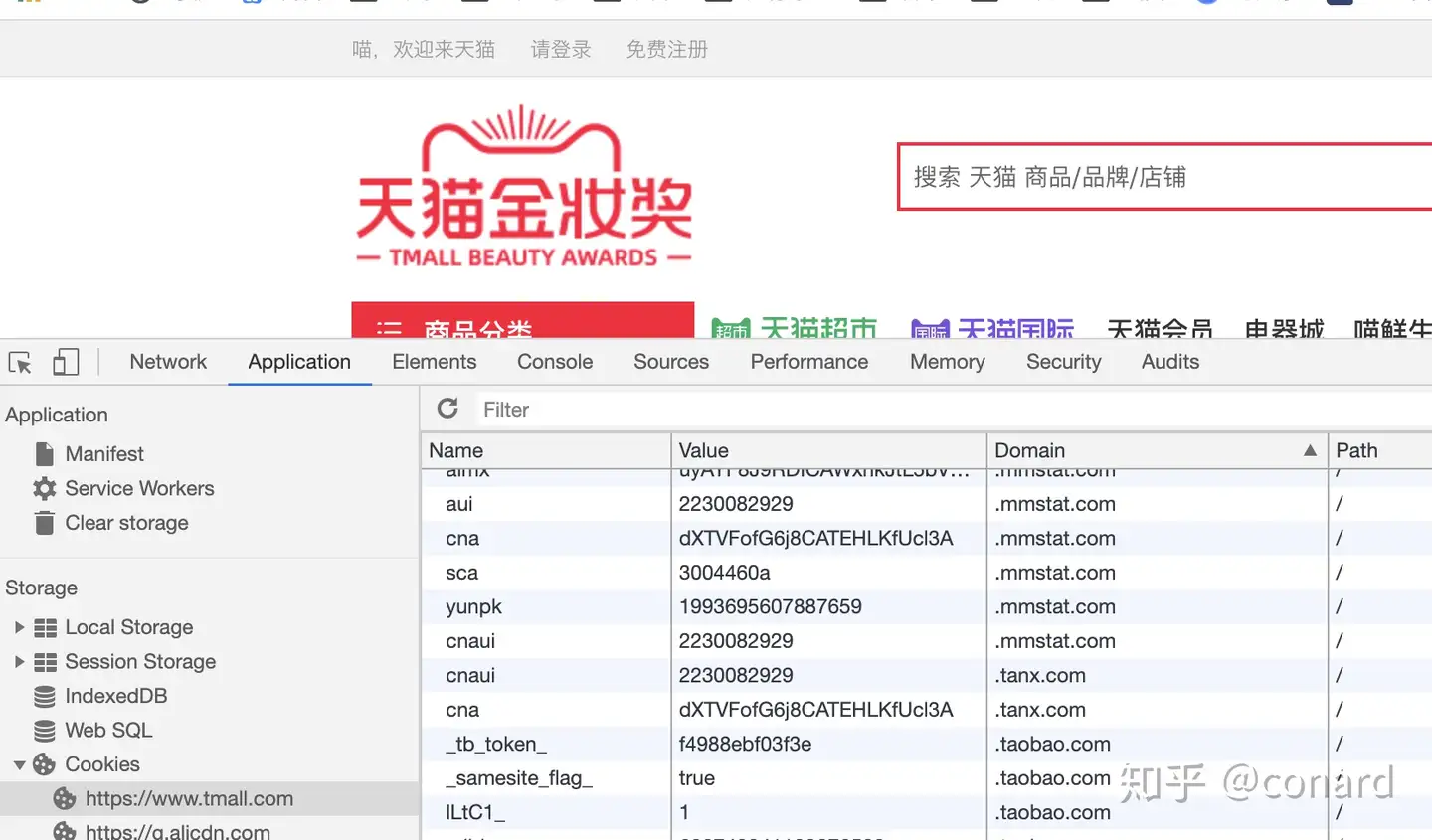Open the Security tab
The image size is (1432, 840).
[x=1064, y=362]
